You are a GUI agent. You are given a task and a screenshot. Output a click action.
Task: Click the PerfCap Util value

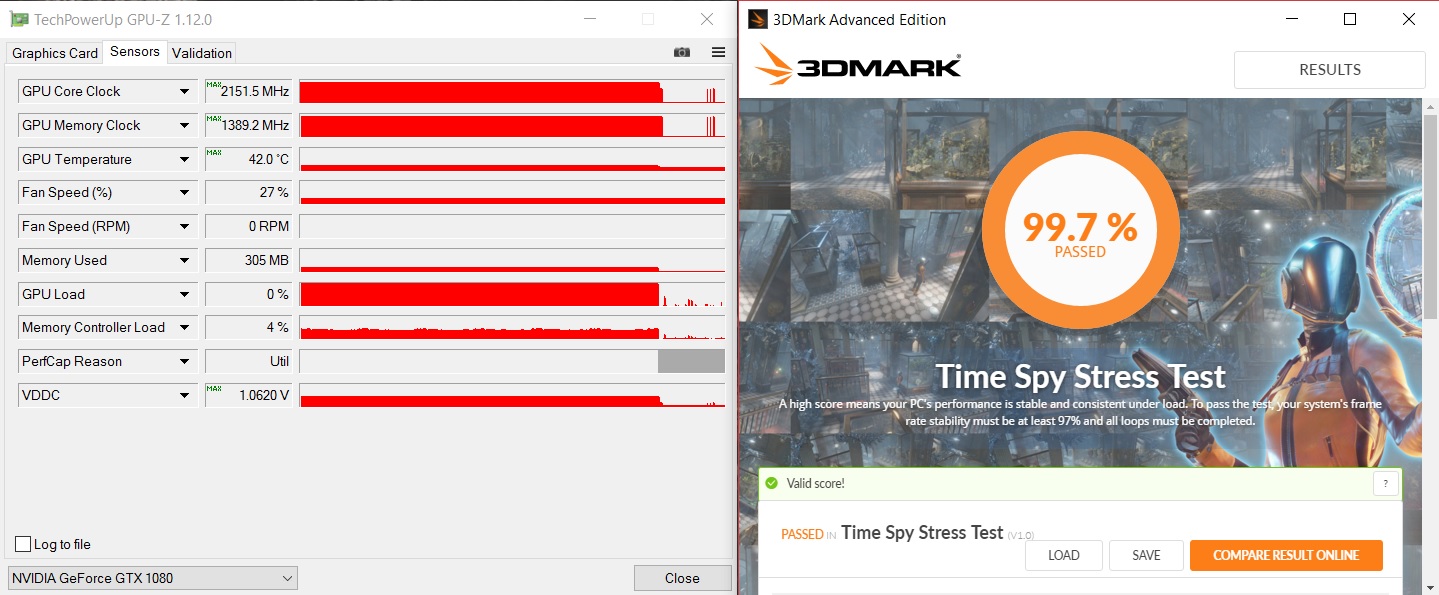pyautogui.click(x=248, y=361)
